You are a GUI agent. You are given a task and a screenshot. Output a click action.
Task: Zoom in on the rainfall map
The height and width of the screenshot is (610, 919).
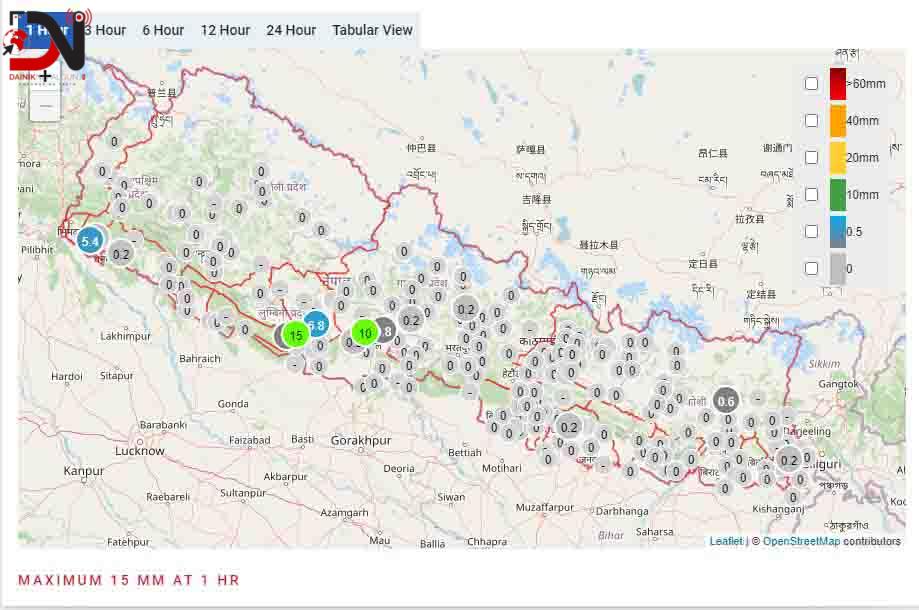(46, 76)
